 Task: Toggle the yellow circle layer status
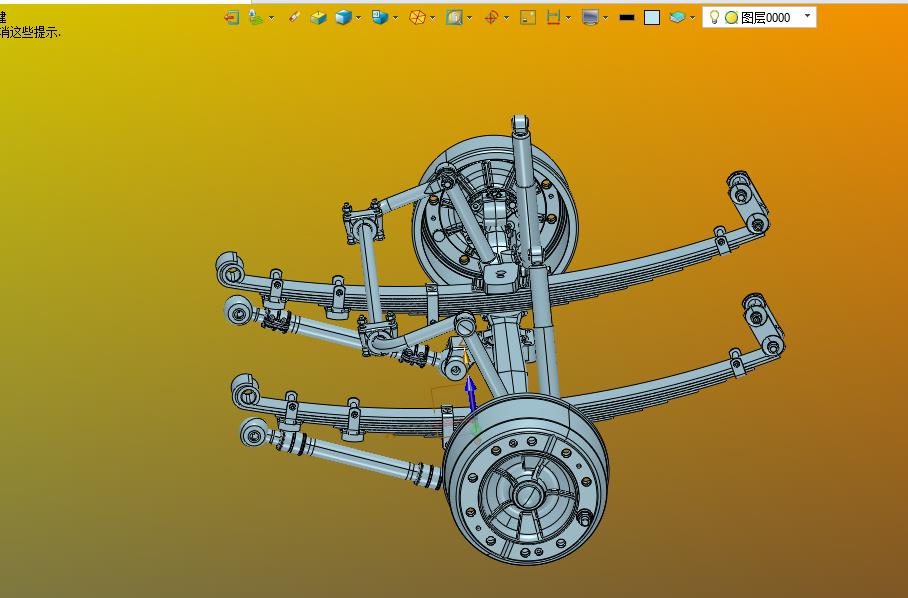click(x=731, y=17)
